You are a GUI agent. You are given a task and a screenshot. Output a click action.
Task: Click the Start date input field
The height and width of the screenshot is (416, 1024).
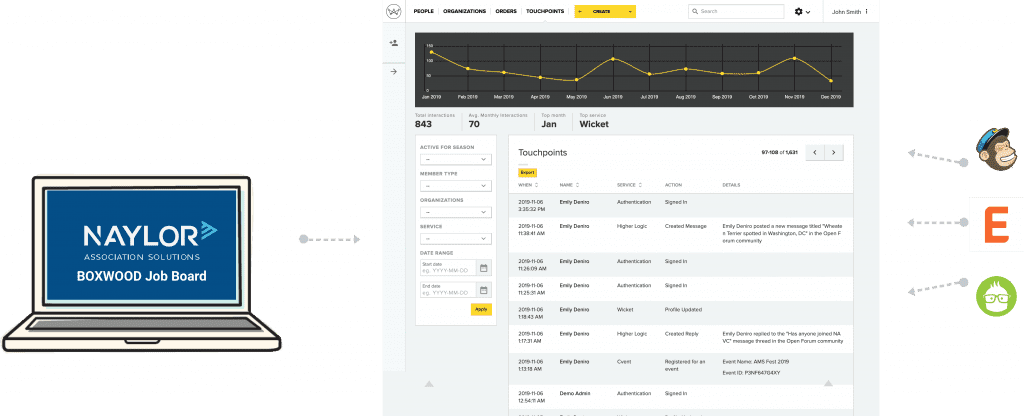tap(449, 267)
